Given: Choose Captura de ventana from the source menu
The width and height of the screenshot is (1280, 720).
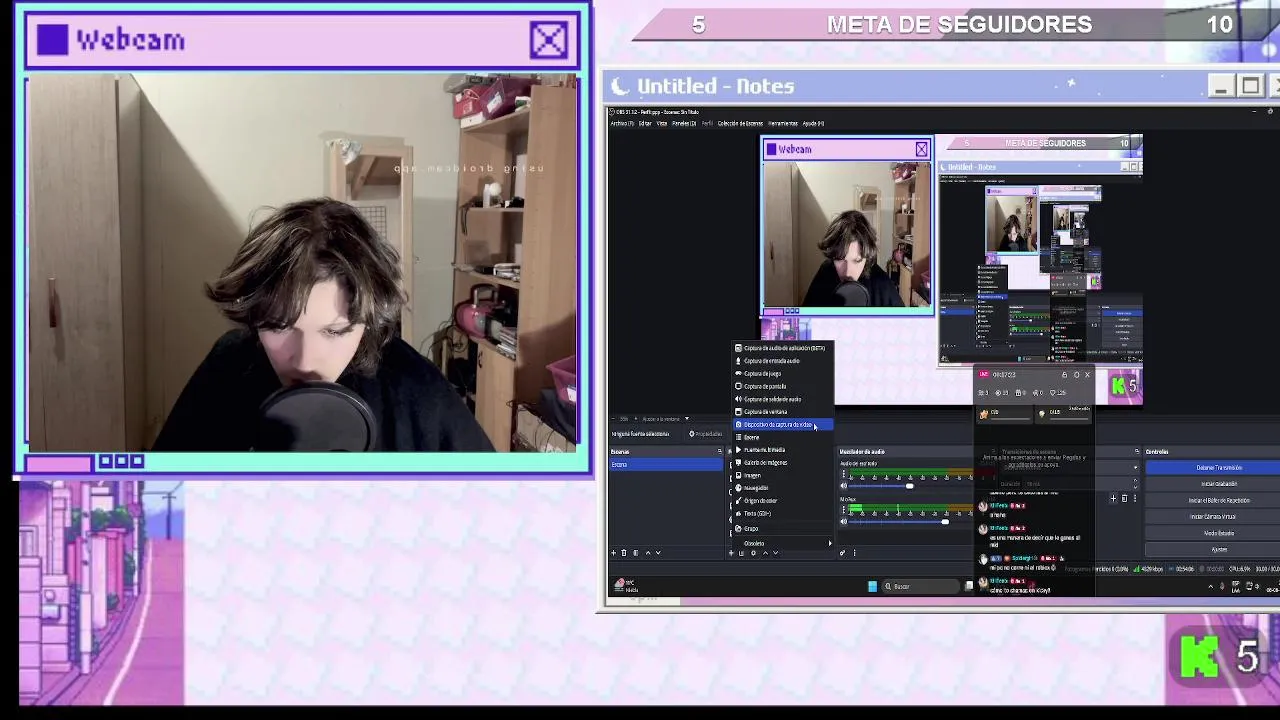Looking at the screenshot, I should click(x=782, y=411).
